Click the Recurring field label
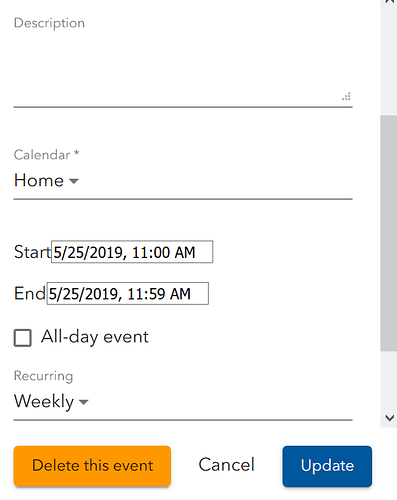This screenshot has width=397, height=500. pyautogui.click(x=43, y=376)
